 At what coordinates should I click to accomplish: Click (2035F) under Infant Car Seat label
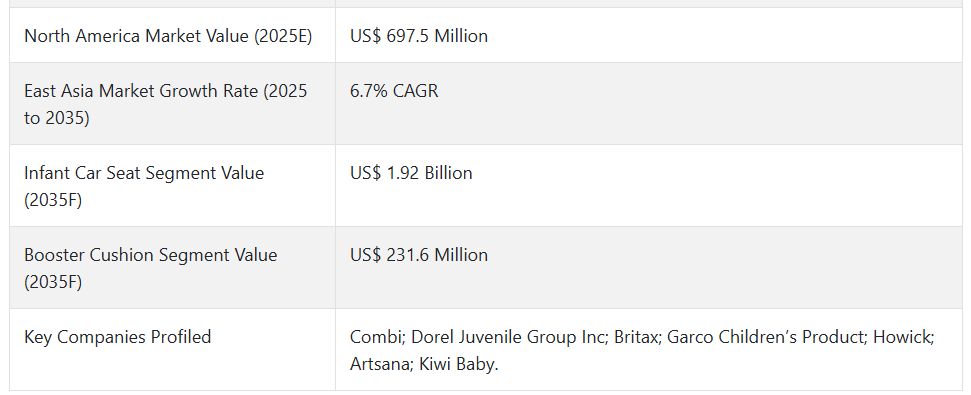(x=53, y=200)
